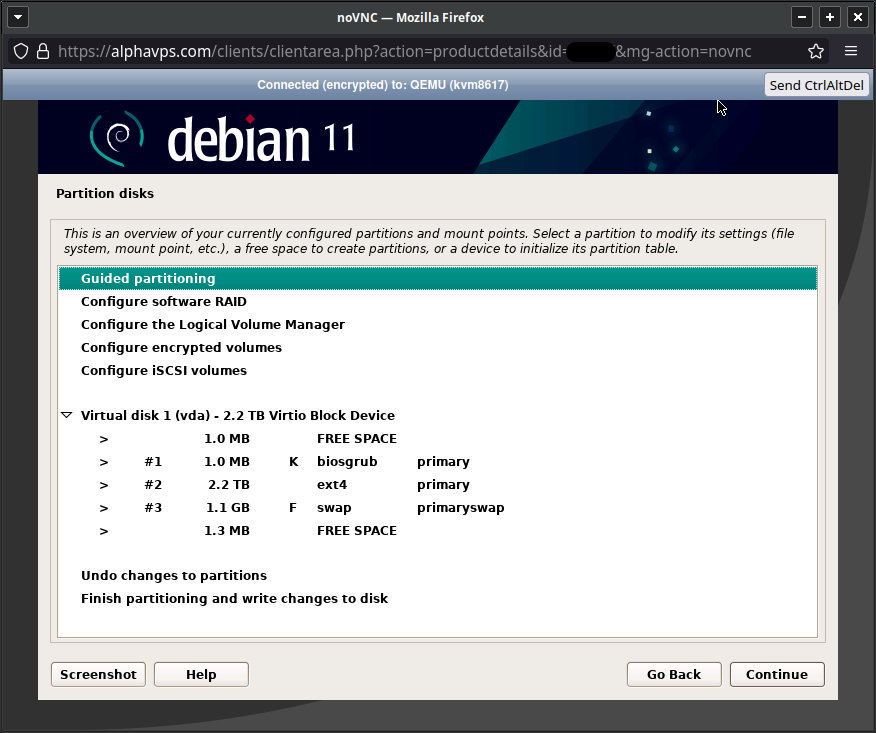
Task: Click the arrow beside partition #2
Action: tap(104, 485)
